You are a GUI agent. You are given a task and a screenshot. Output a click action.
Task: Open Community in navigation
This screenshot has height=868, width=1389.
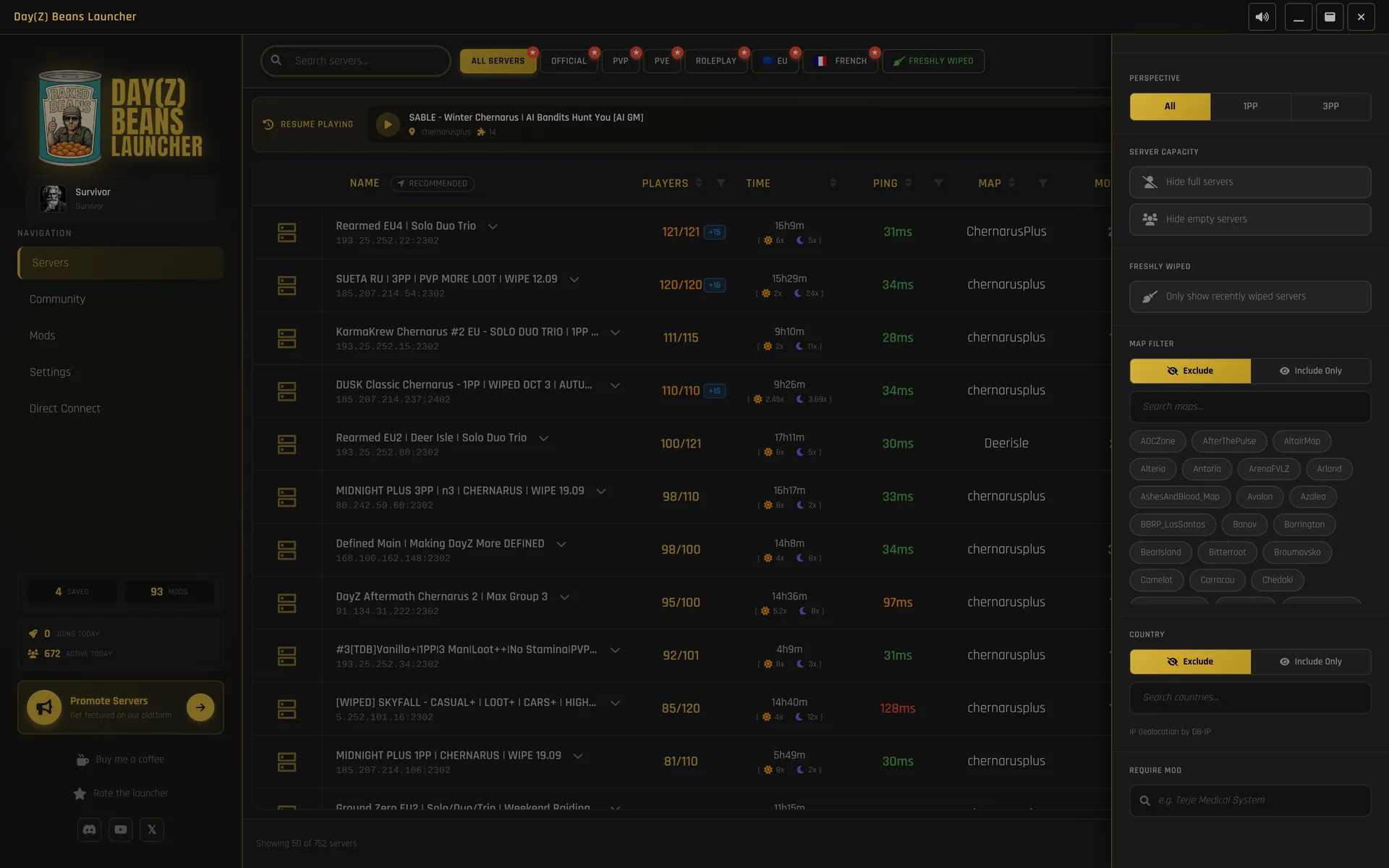click(x=57, y=299)
